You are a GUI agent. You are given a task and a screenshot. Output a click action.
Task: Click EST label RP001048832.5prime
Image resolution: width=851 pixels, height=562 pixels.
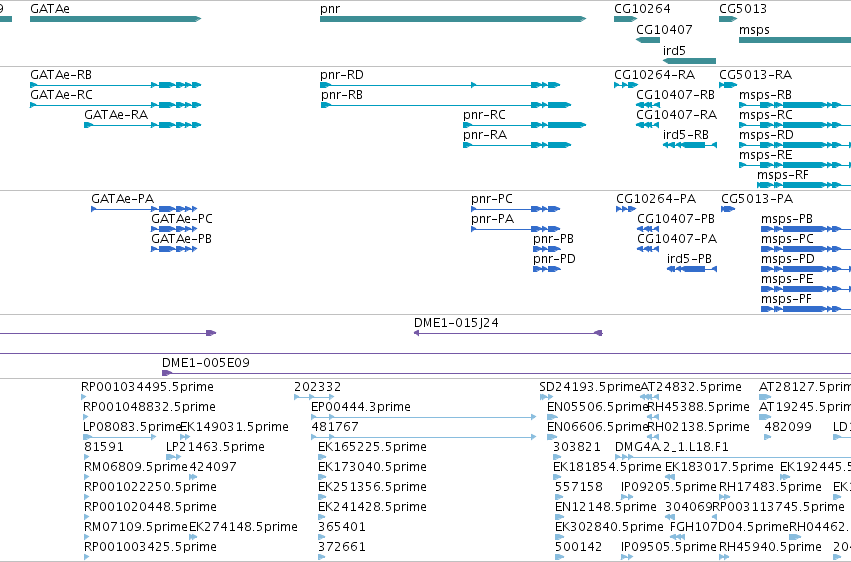coord(149,407)
